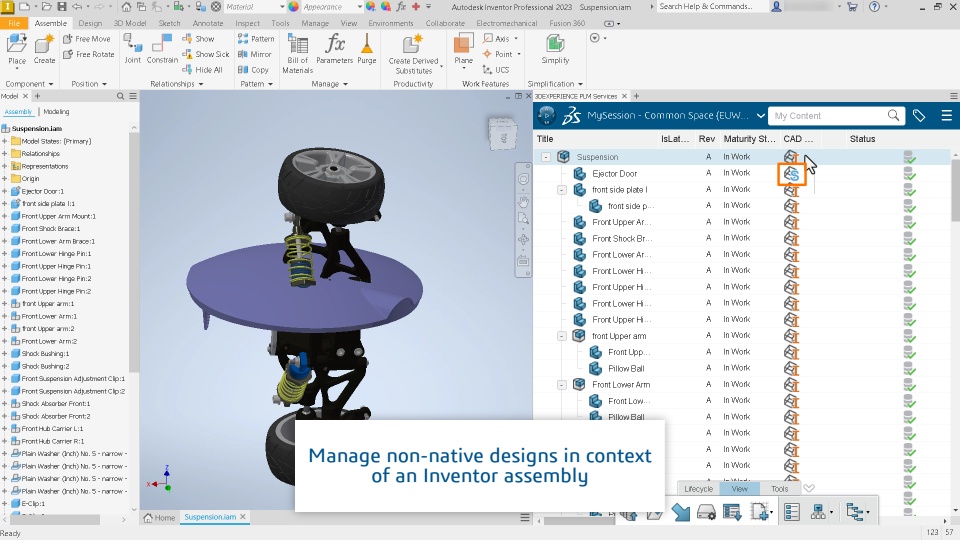Open the File menu
The image size is (960, 540).
pyautogui.click(x=14, y=23)
